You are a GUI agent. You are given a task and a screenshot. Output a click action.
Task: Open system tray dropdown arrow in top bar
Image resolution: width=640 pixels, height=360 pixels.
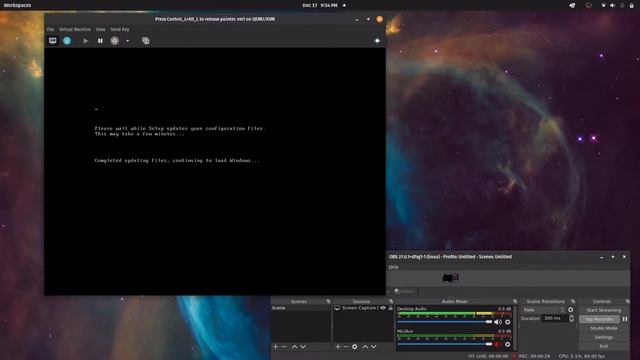tap(603, 5)
